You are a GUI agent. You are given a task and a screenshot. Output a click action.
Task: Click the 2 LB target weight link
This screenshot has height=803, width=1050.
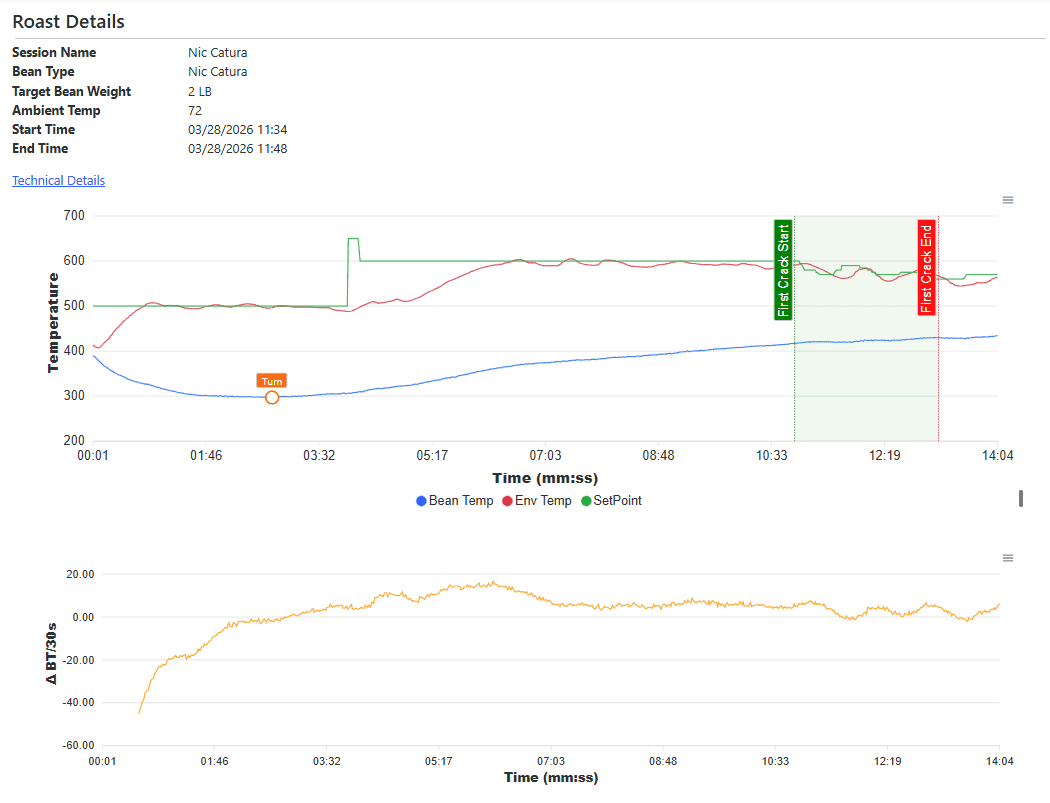point(199,91)
